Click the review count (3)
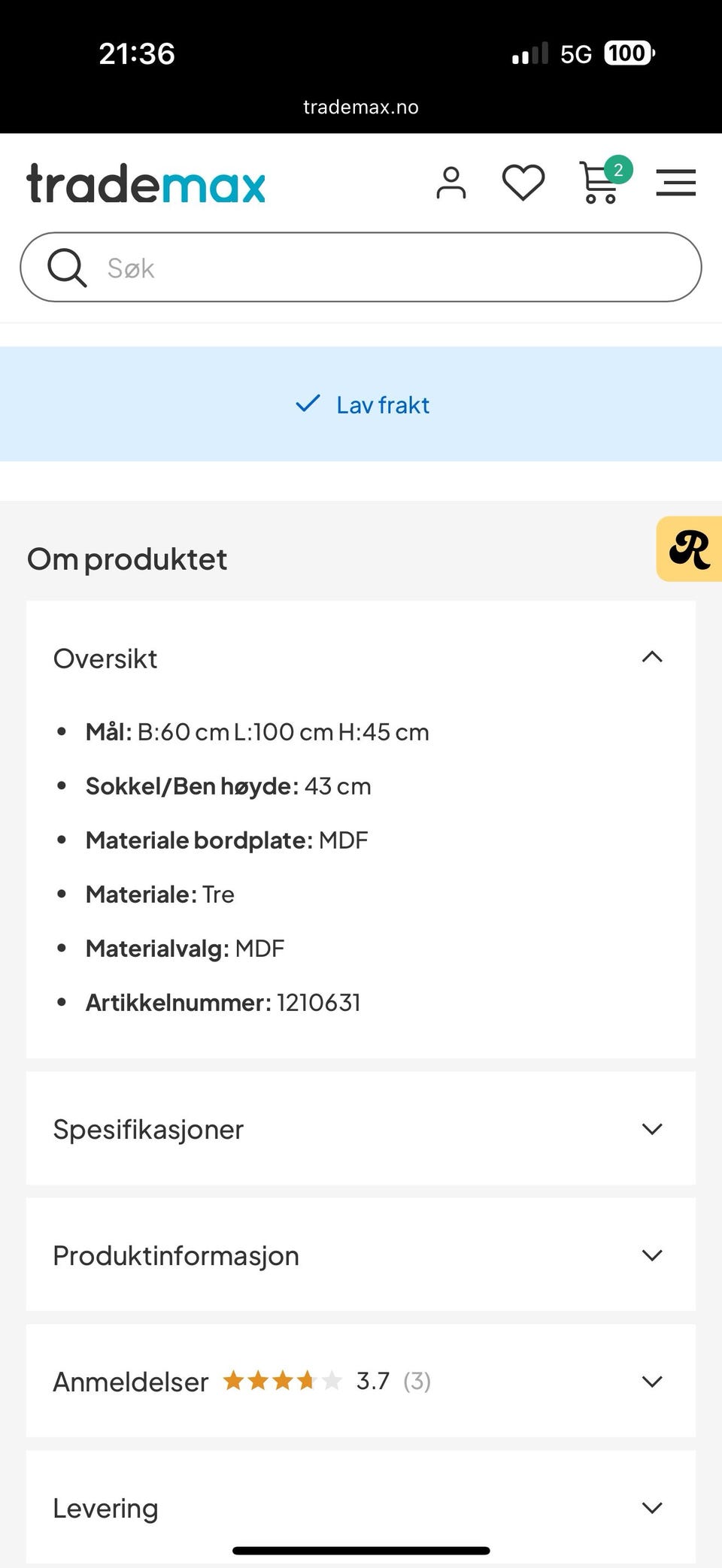This screenshot has height=1568, width=722. pyautogui.click(x=417, y=1381)
